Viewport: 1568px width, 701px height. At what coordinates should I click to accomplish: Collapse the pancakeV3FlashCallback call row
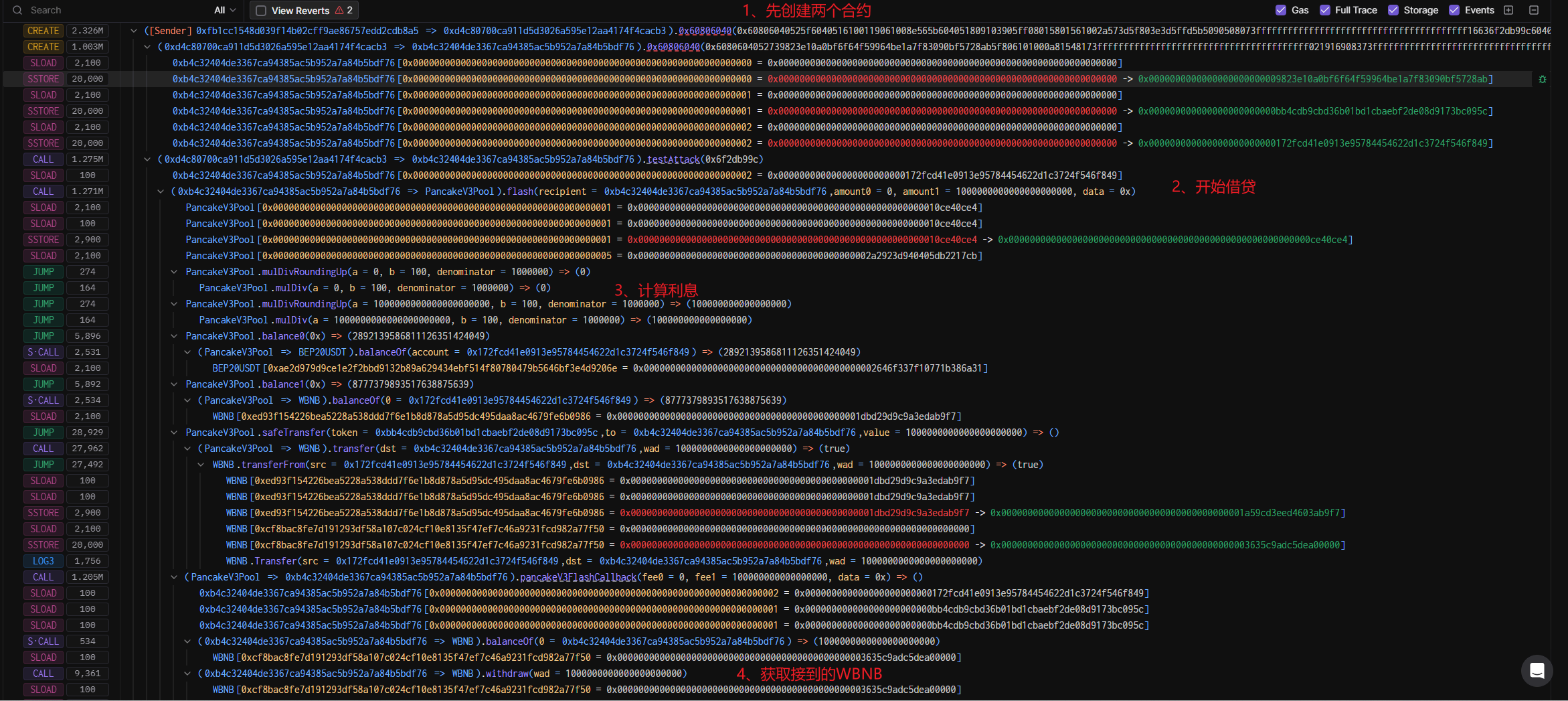[174, 577]
